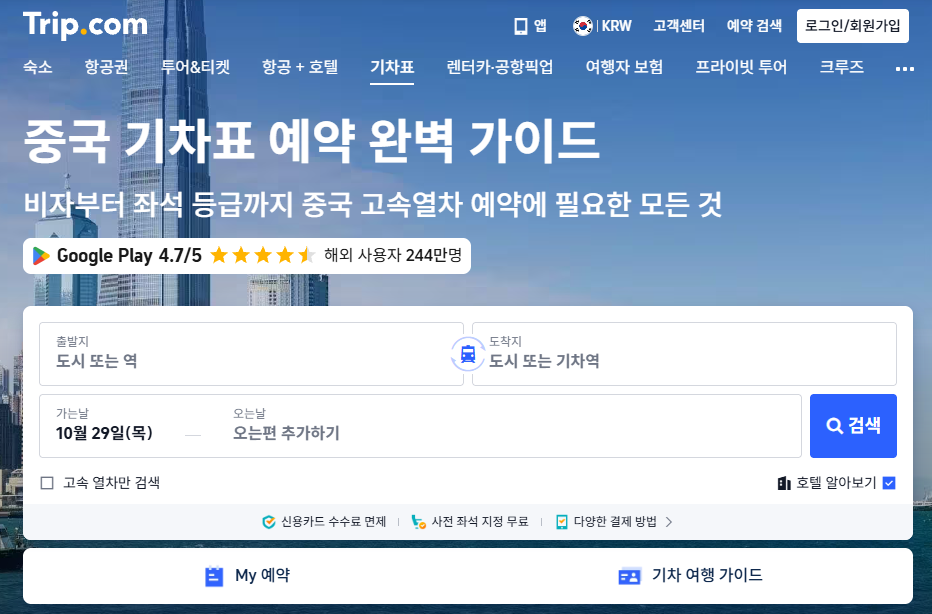Click the Korean flag currency icon
Viewport: 932px width, 614px height.
point(582,26)
